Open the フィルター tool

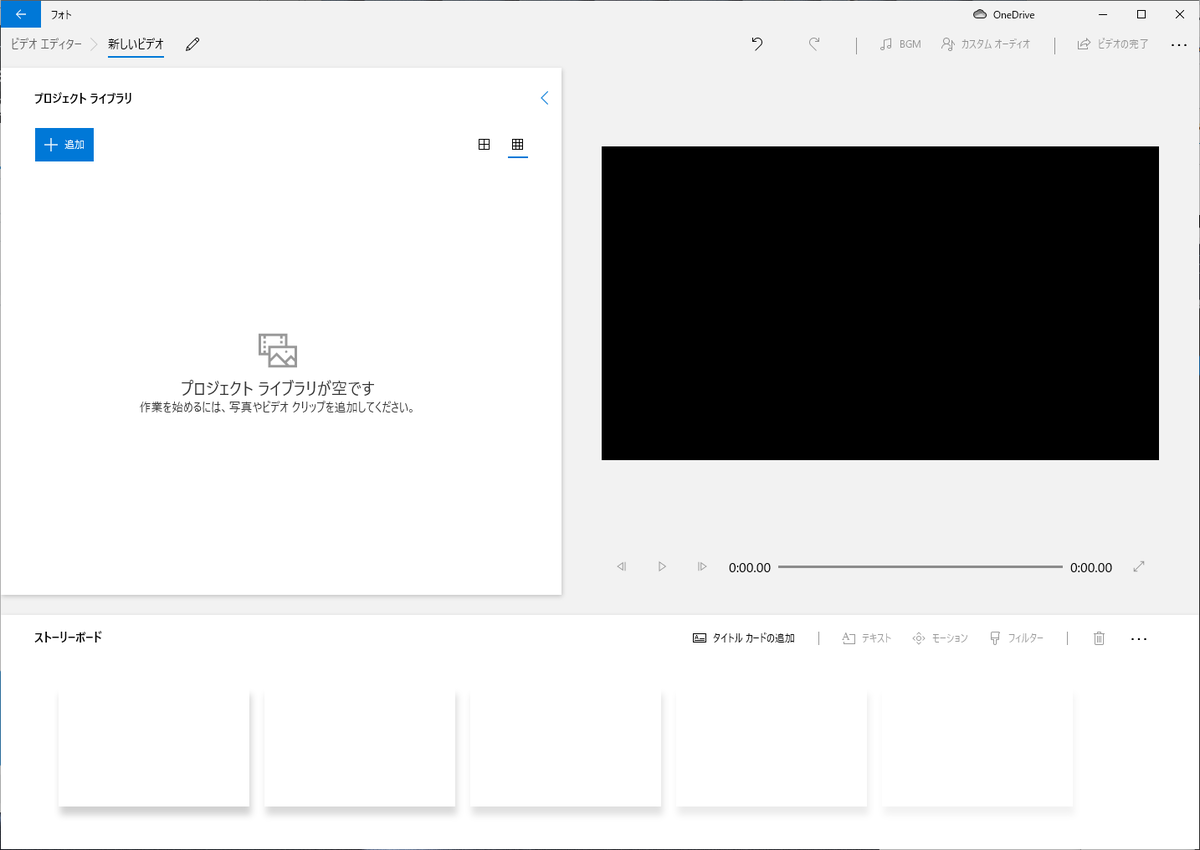pos(1016,638)
